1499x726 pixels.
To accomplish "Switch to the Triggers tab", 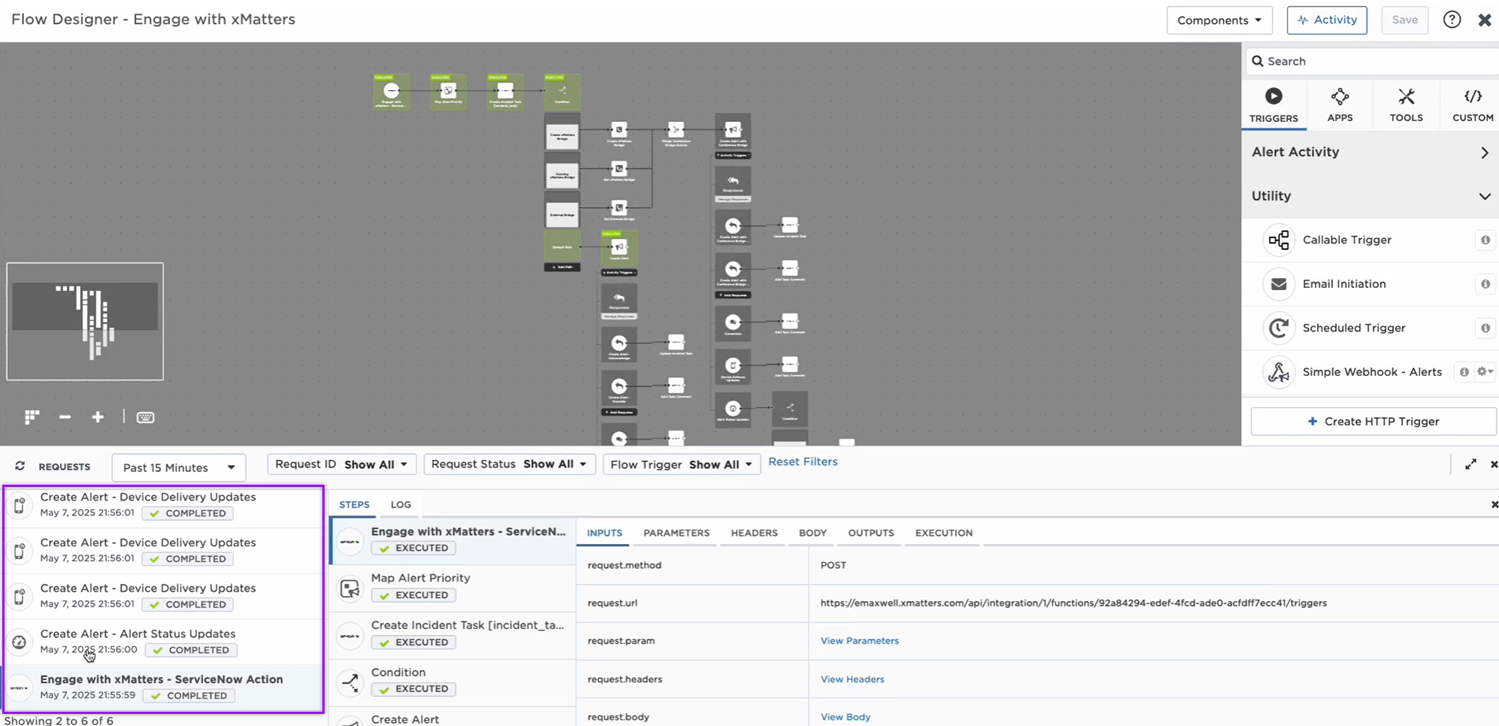I will pyautogui.click(x=1273, y=105).
